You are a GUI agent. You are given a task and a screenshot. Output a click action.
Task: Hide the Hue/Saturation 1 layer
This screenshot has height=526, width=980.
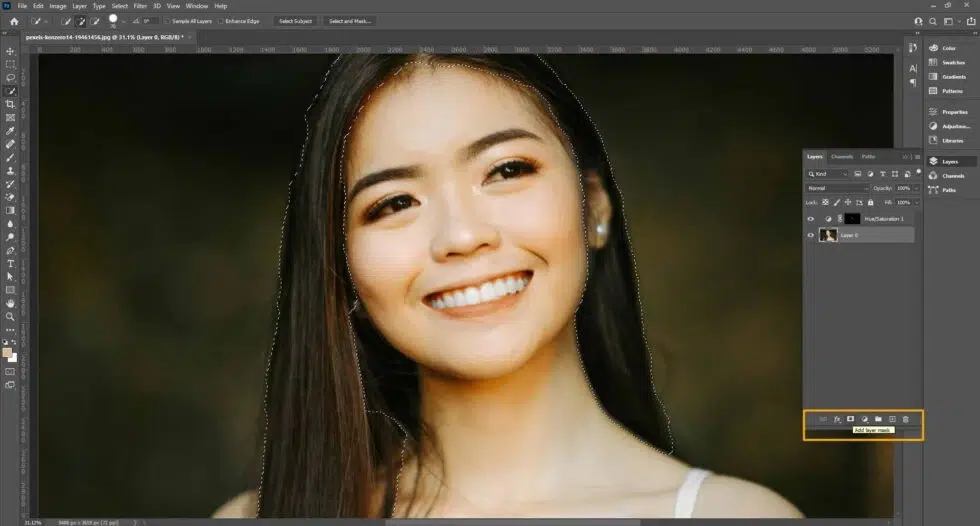(x=811, y=219)
